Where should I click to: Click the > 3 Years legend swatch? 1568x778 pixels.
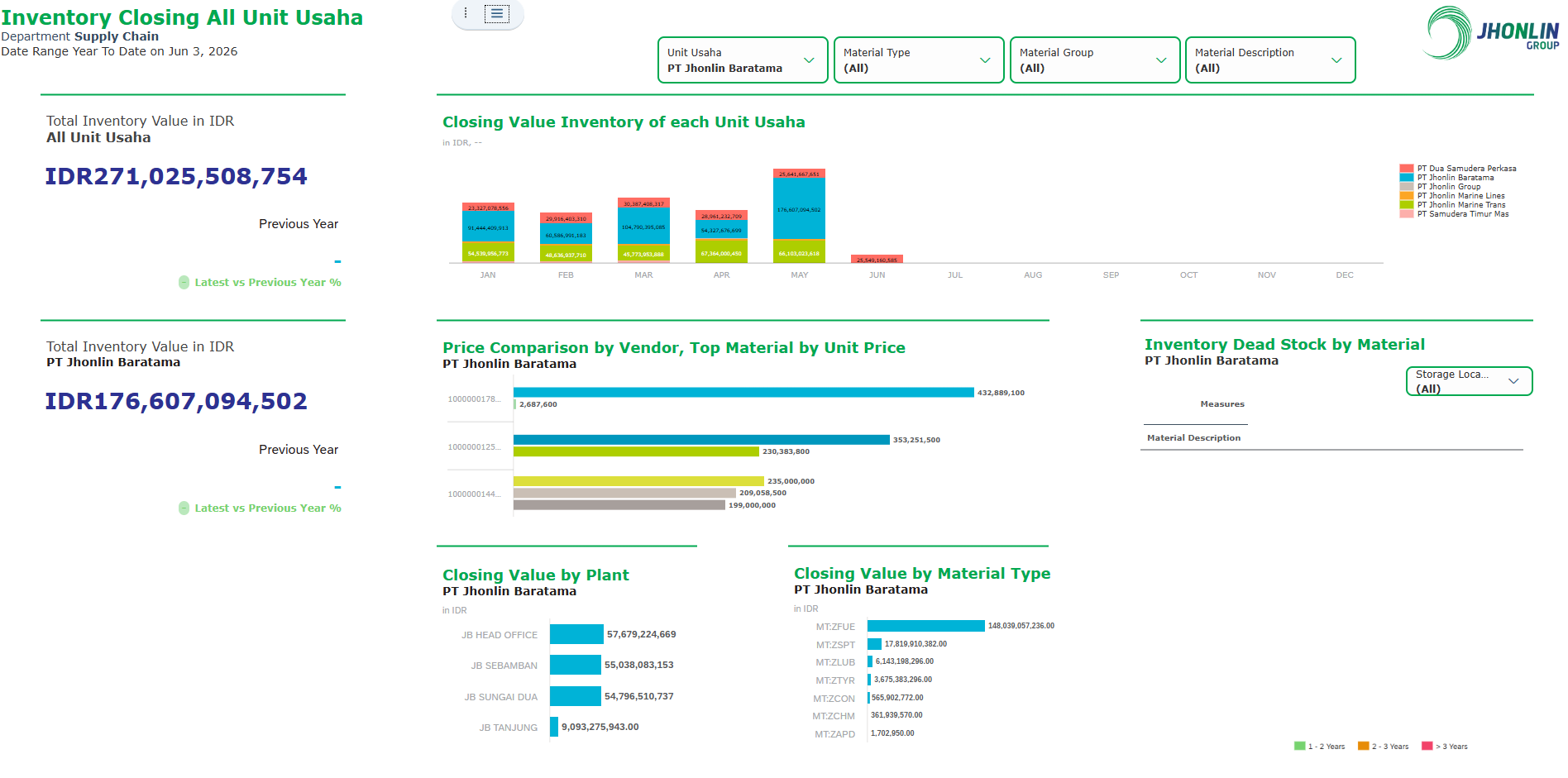(1427, 747)
